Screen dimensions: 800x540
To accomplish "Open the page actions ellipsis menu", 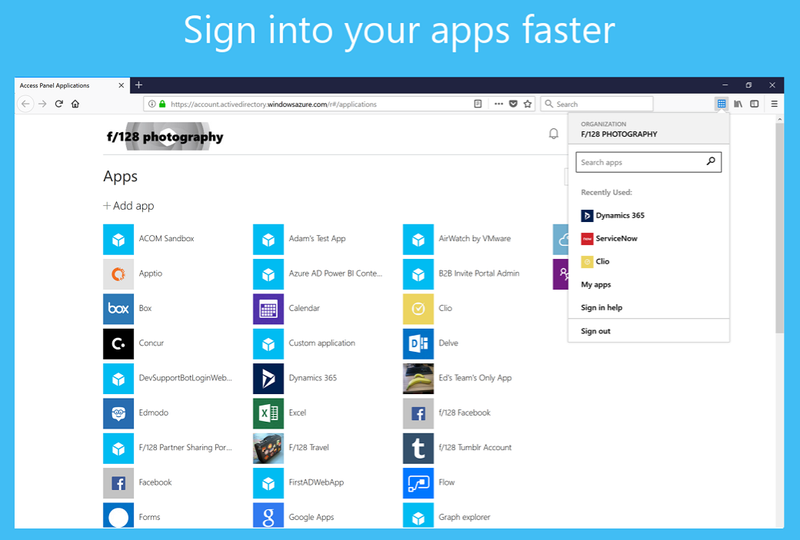I will [498, 104].
